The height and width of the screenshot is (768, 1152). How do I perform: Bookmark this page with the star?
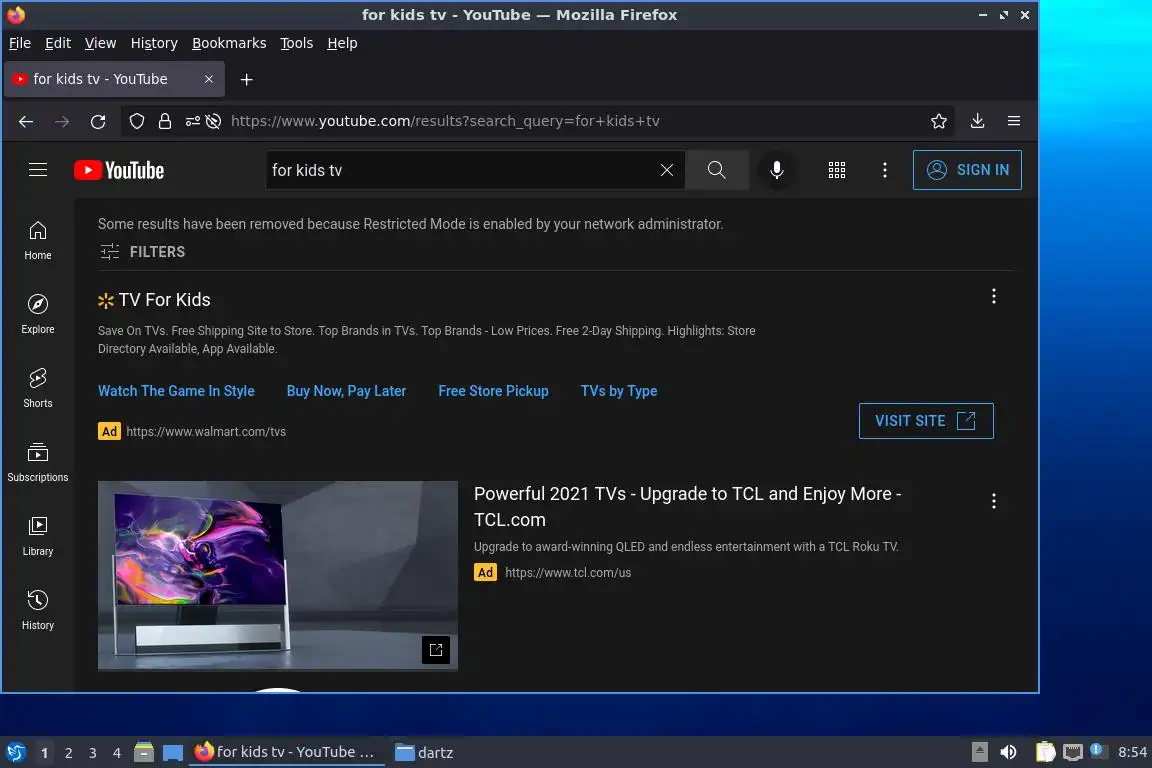tap(938, 121)
